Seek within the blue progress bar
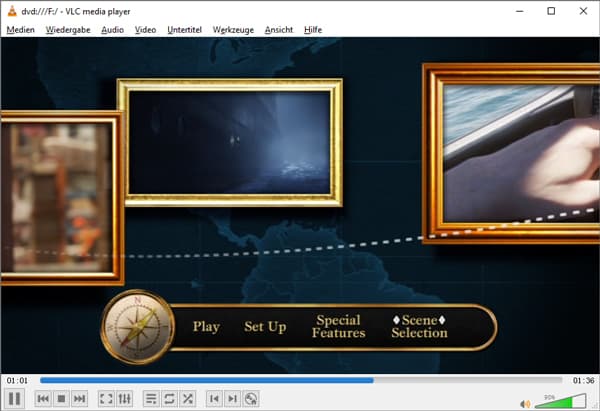The height and width of the screenshot is (411, 600). pyautogui.click(x=301, y=380)
